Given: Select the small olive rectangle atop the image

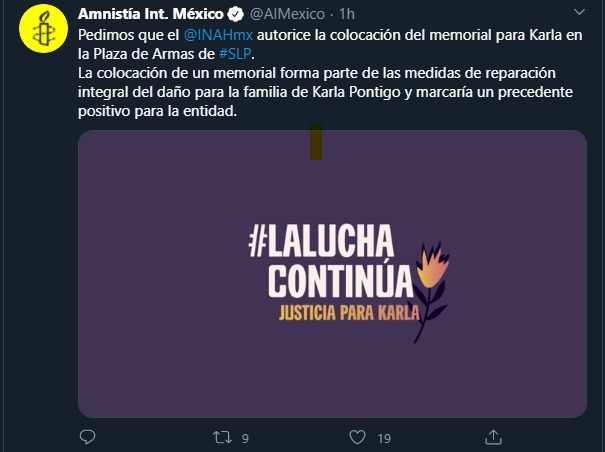Looking at the screenshot, I should pyautogui.click(x=316, y=142).
